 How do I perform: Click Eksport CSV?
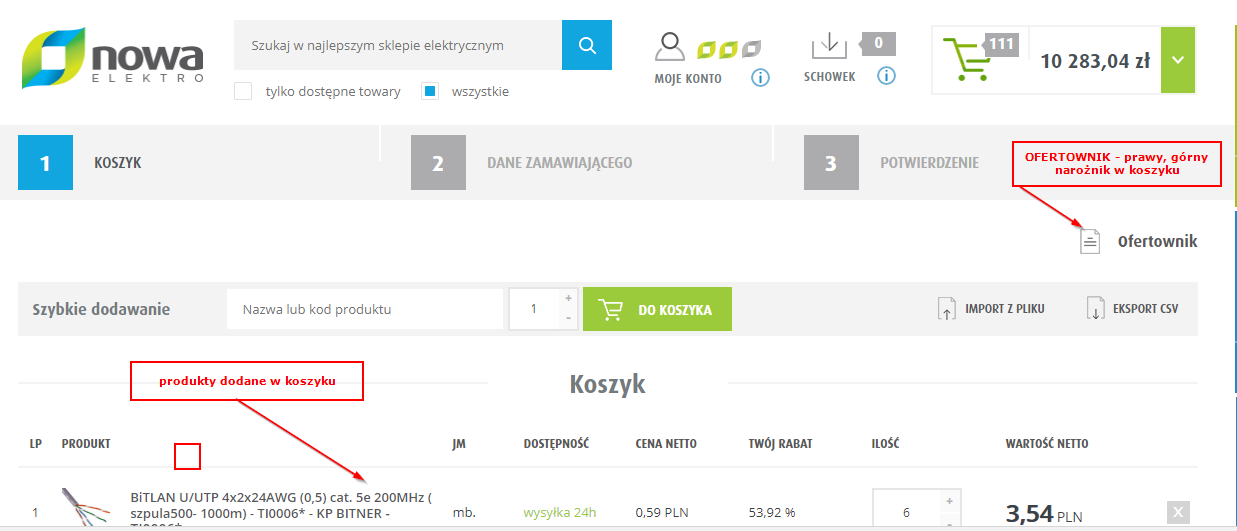tap(1133, 308)
